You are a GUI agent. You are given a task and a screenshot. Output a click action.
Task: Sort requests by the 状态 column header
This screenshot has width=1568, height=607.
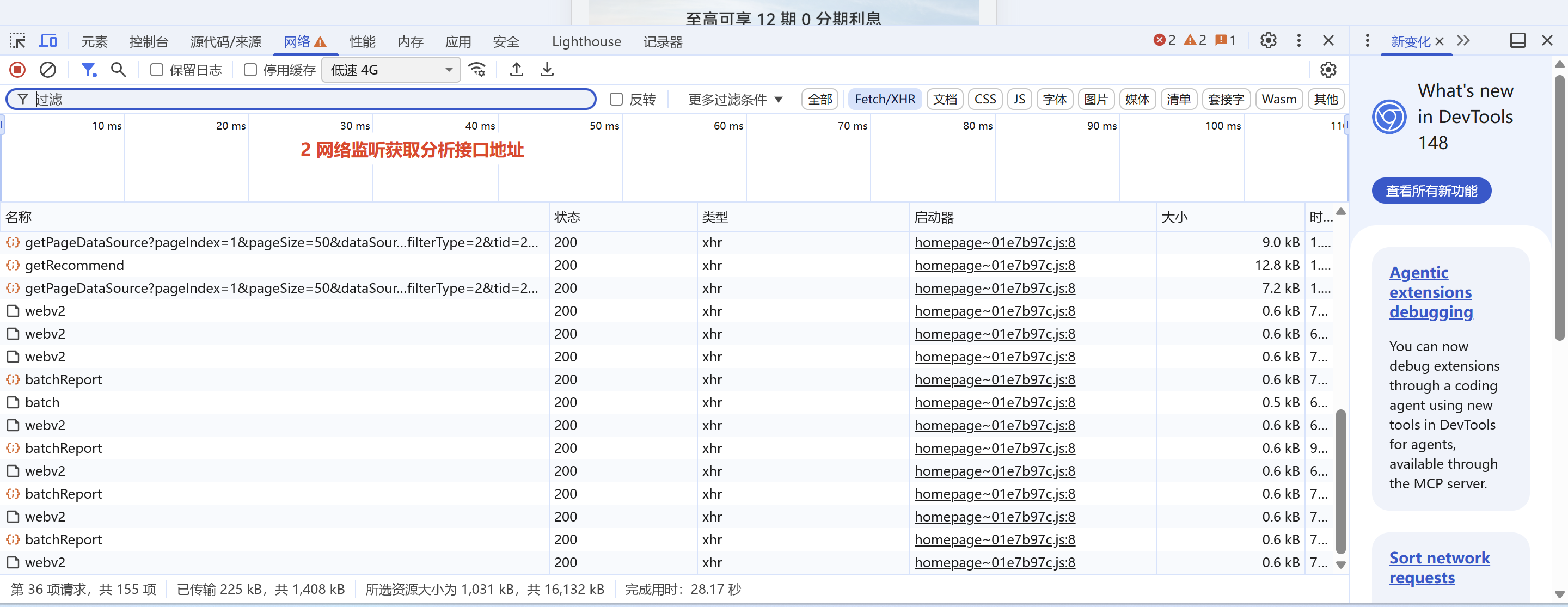click(x=623, y=217)
